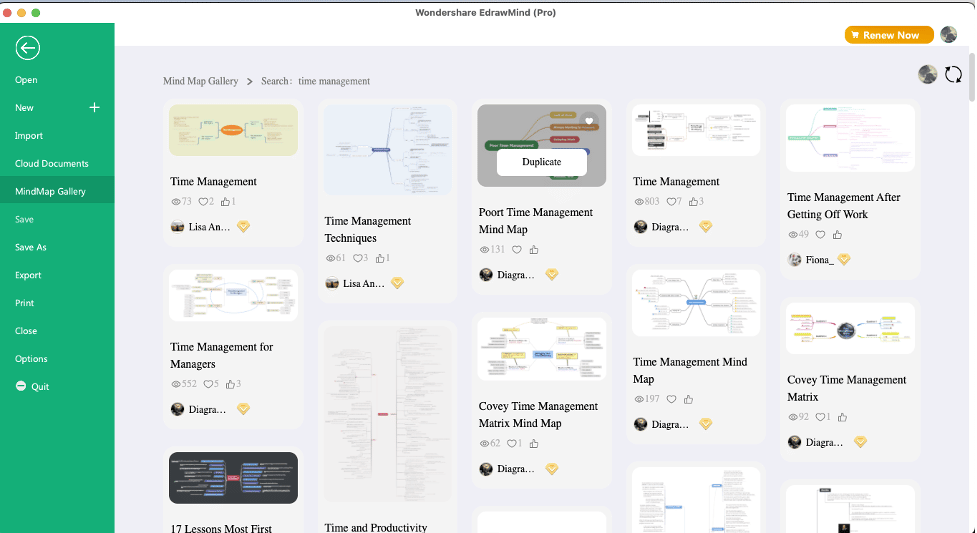Like the Time Management card with 73 views
977x533 pixels.
[203, 201]
